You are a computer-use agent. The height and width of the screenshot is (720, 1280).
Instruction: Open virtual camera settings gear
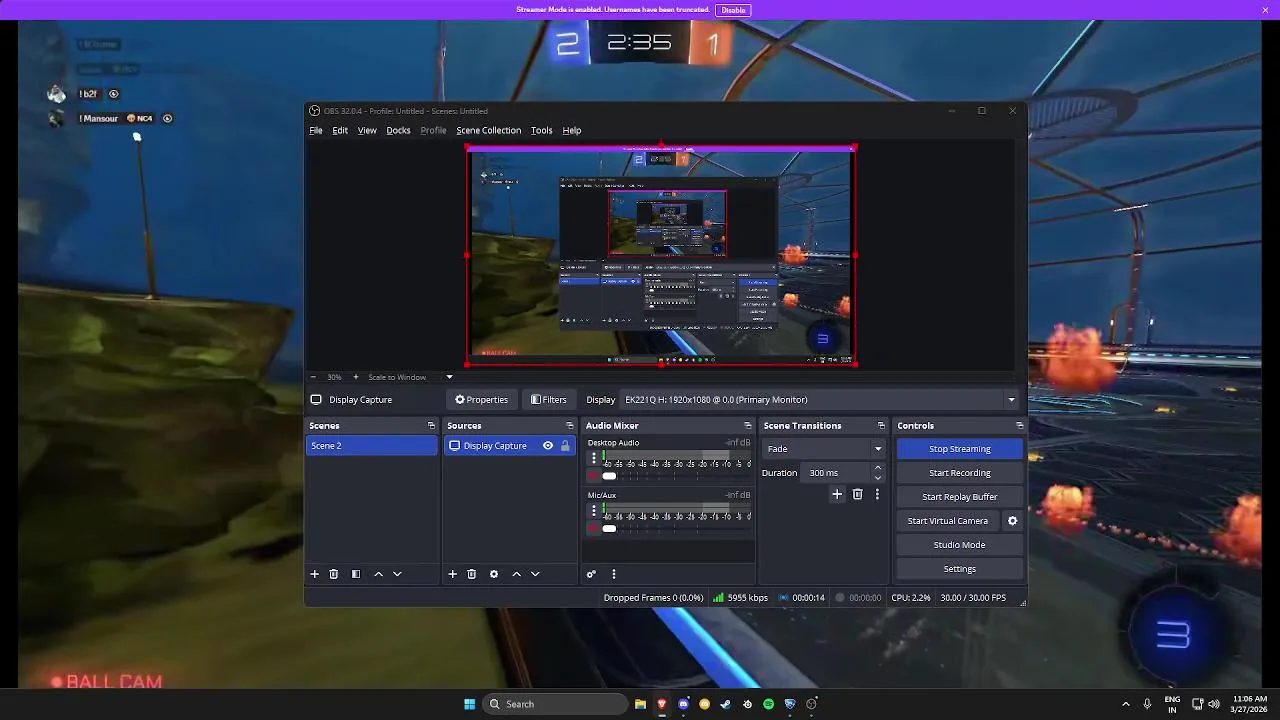click(x=1012, y=521)
